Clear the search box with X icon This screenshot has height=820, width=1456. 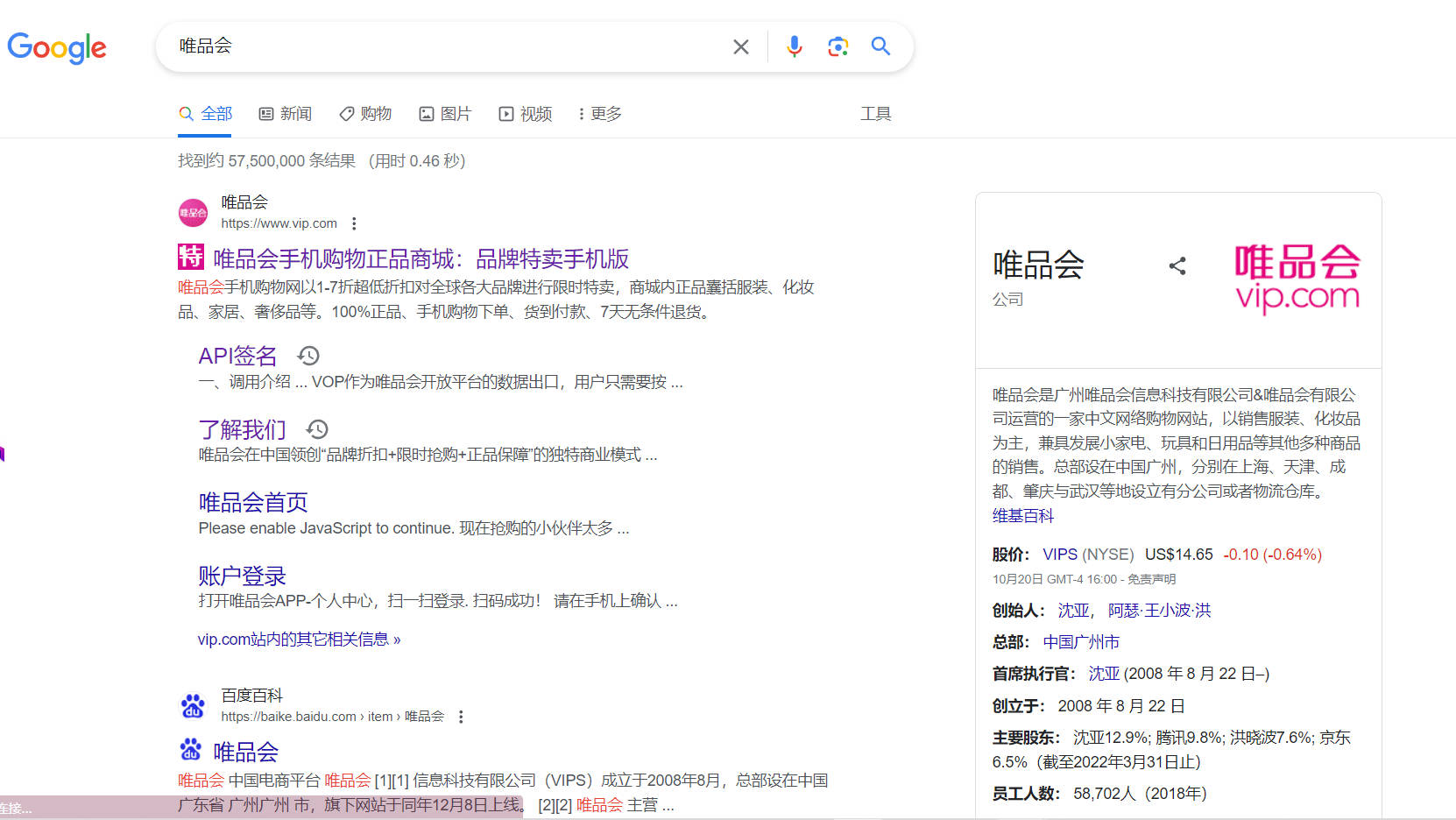[741, 46]
